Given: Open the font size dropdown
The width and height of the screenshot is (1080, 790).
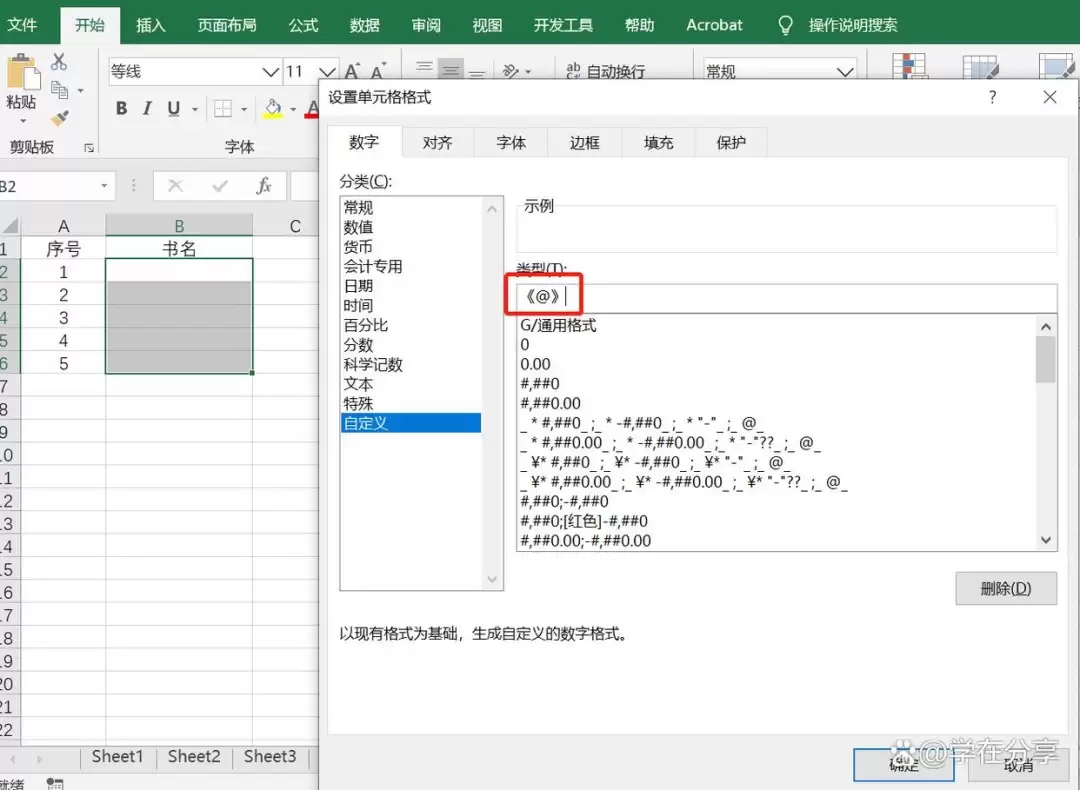Looking at the screenshot, I should click(327, 72).
